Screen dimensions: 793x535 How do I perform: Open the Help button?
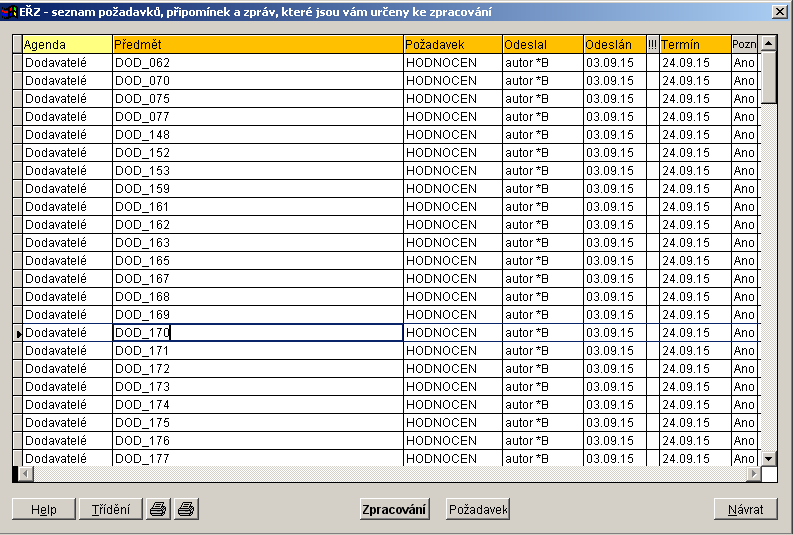pyautogui.click(x=43, y=509)
